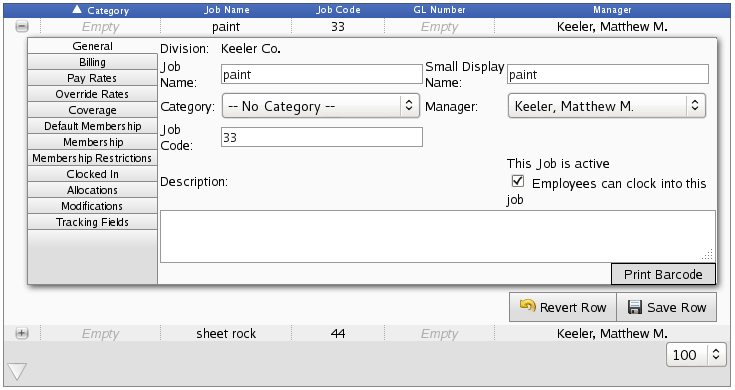Expand the sheet rock job row
Screen dimensions: 735x390
click(x=22, y=333)
